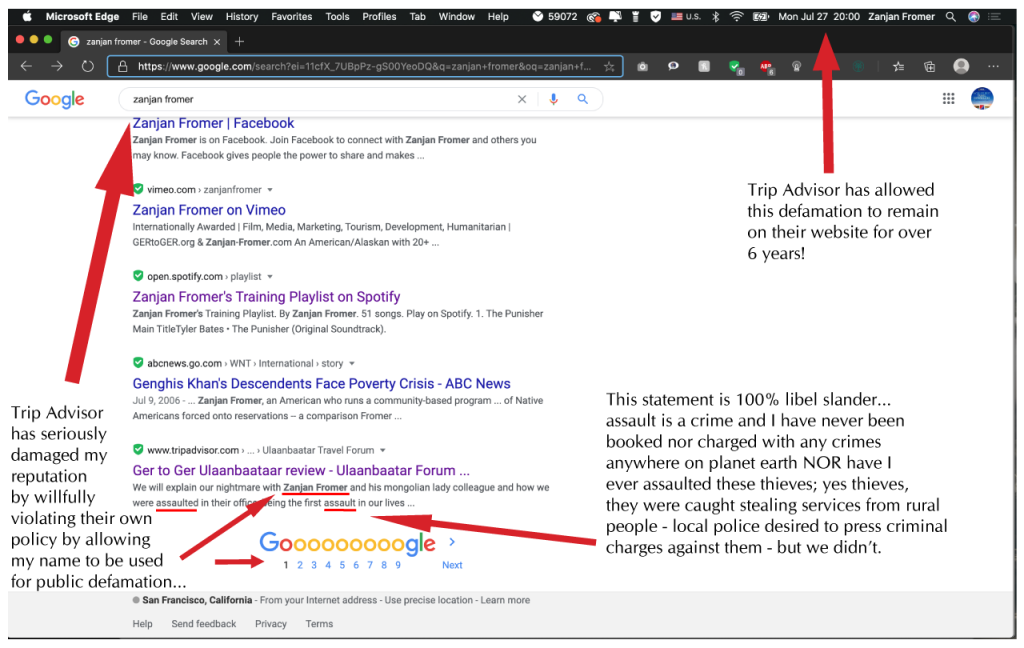
Task: Click the Learn more location link
Action: tap(505, 600)
